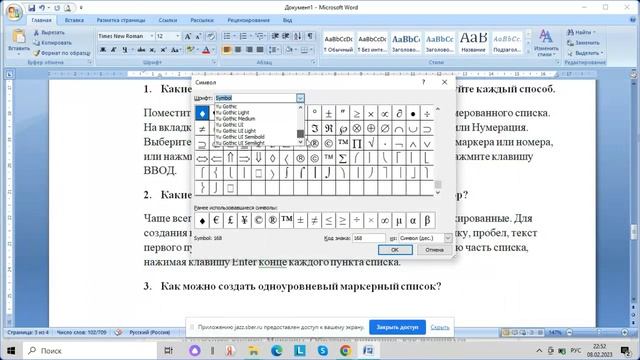Open the Найти find tool

[582, 32]
